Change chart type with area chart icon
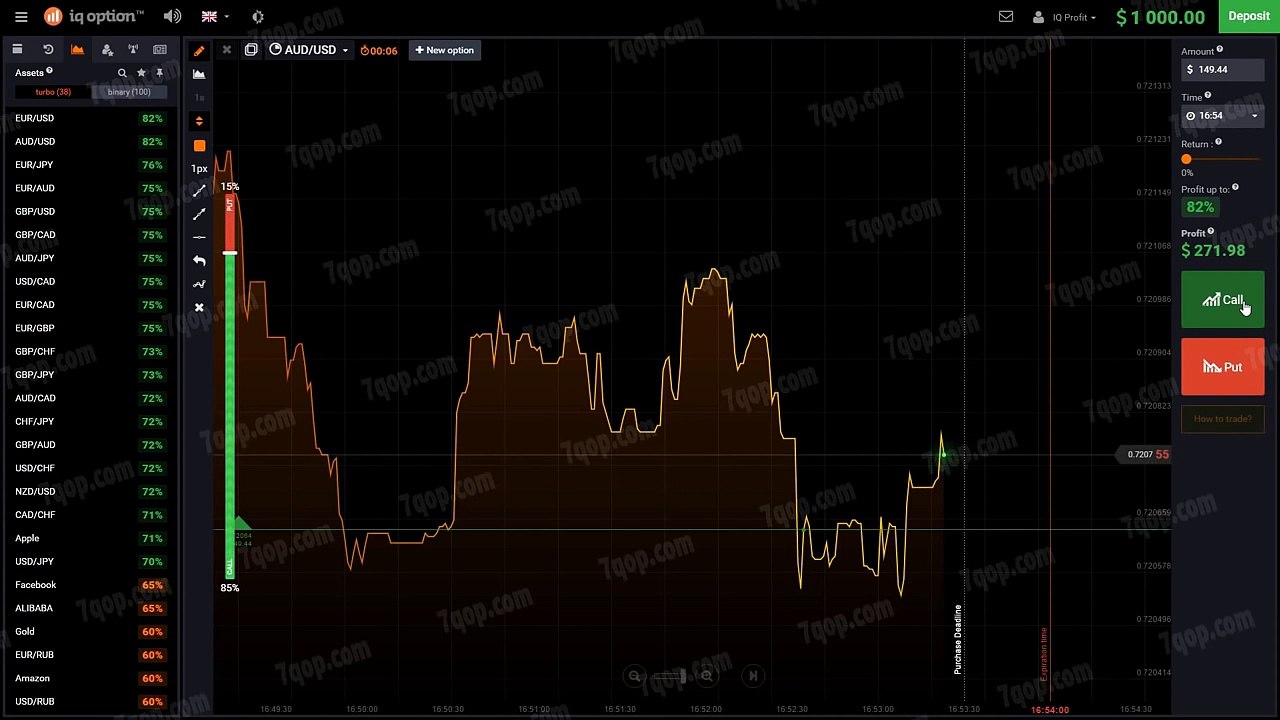The height and width of the screenshot is (720, 1280). 199,74
